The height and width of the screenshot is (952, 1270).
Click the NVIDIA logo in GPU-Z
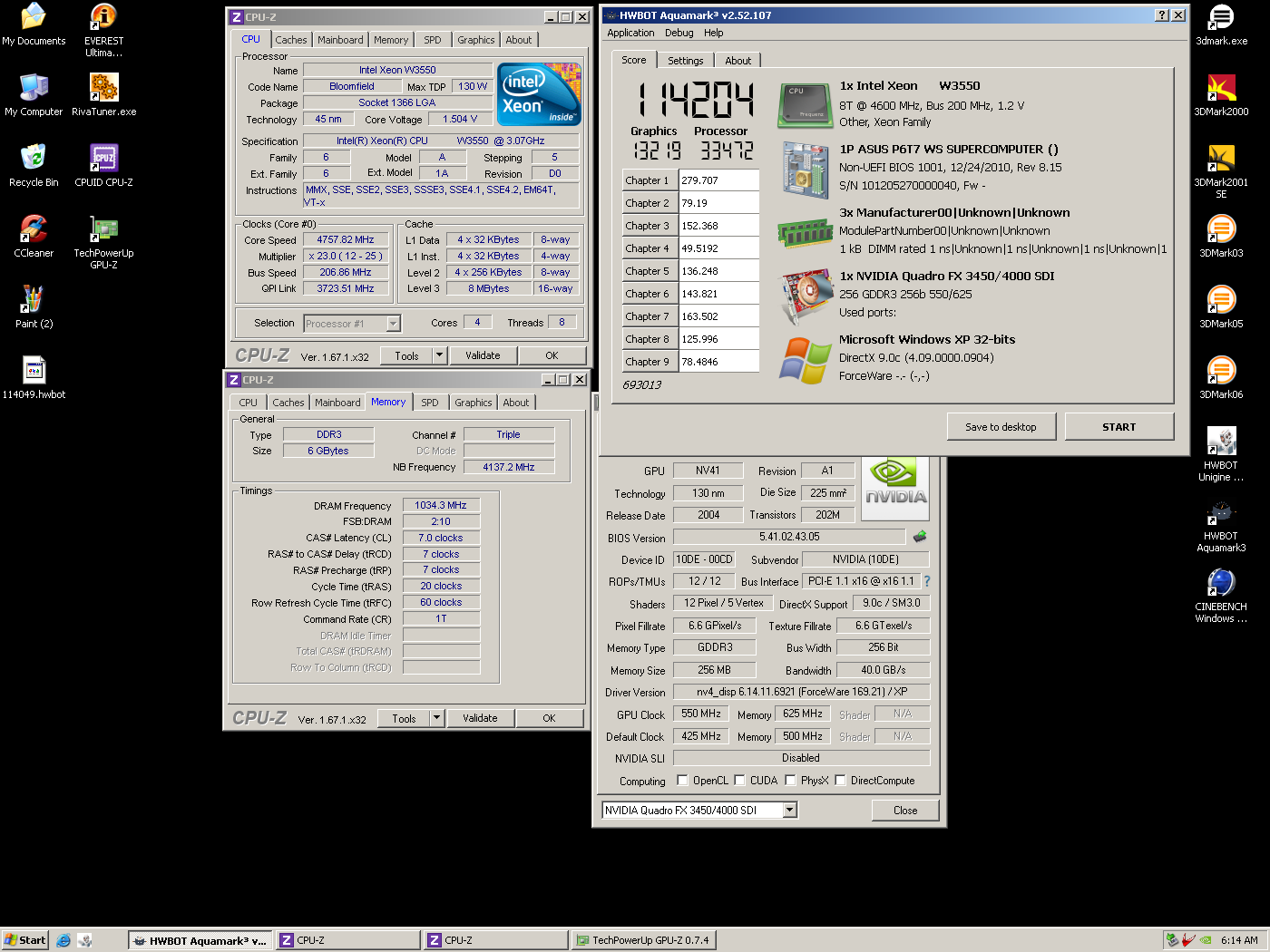coord(895,488)
